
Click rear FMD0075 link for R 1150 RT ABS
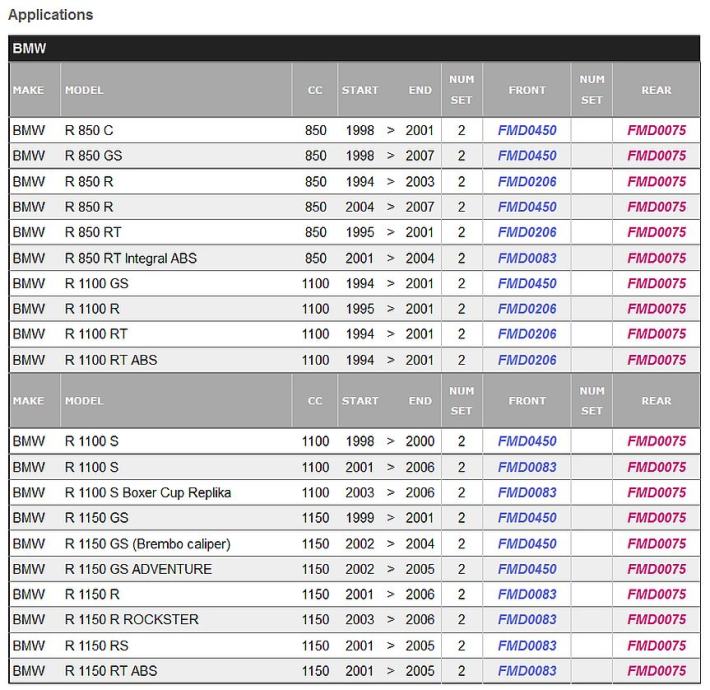point(656,671)
